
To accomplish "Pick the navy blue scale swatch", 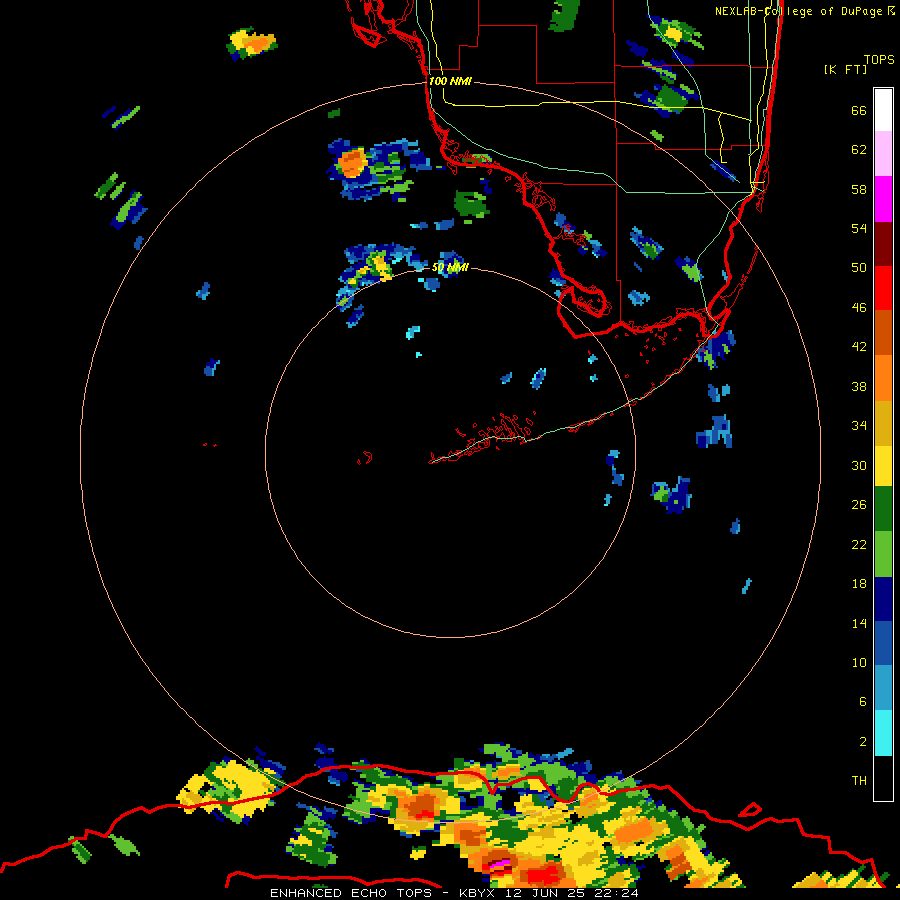I will (x=883, y=599).
